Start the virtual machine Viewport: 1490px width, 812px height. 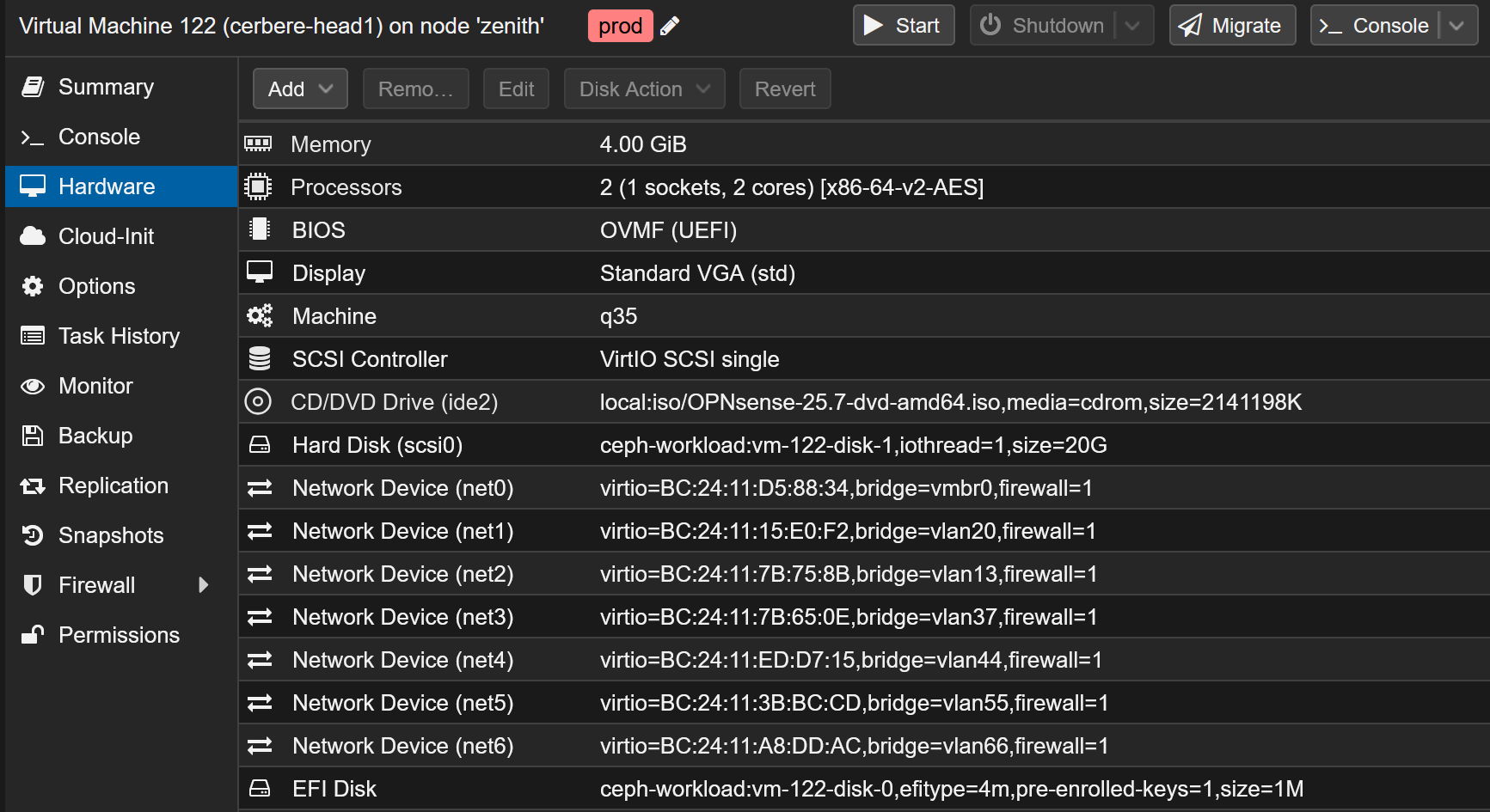pyautogui.click(x=903, y=26)
